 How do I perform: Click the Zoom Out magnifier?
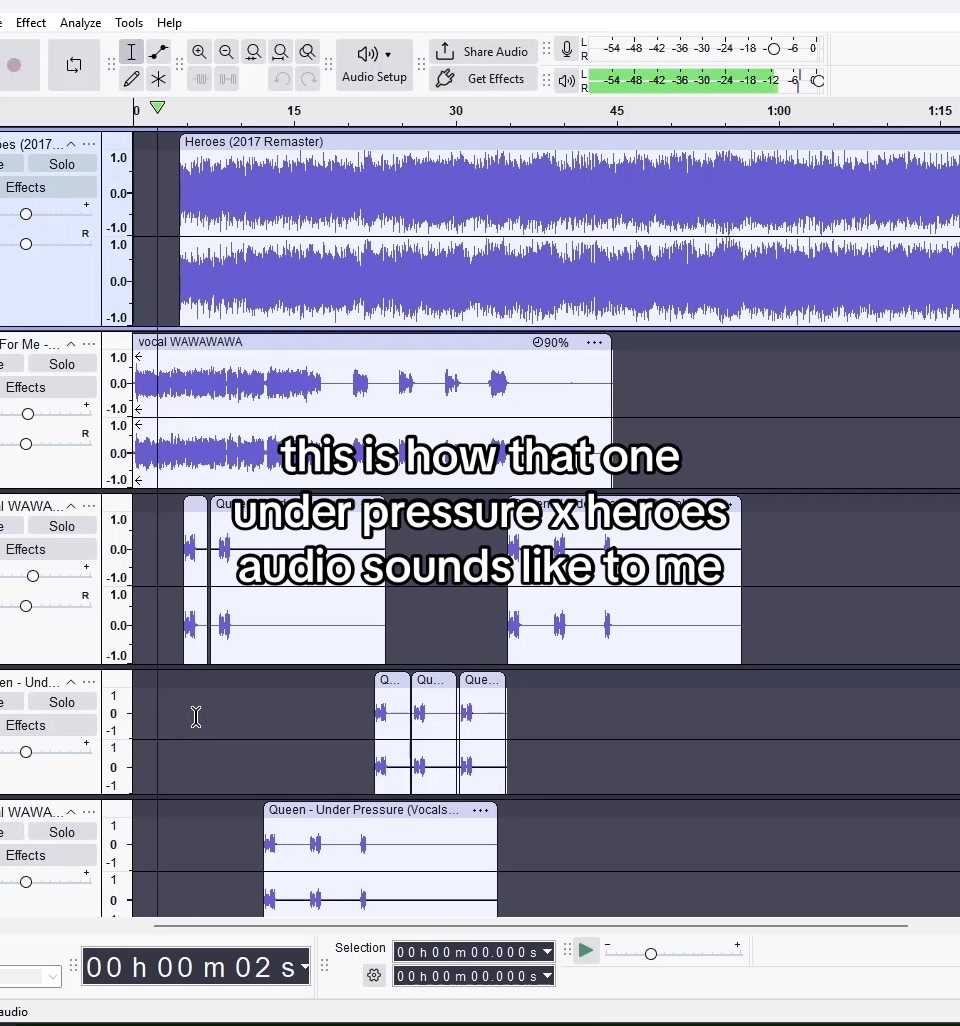pos(226,52)
